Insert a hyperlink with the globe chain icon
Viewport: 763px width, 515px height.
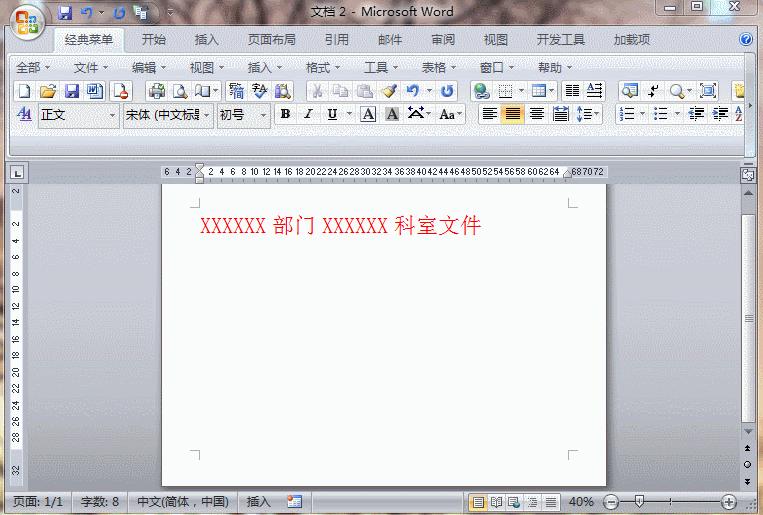[481, 91]
